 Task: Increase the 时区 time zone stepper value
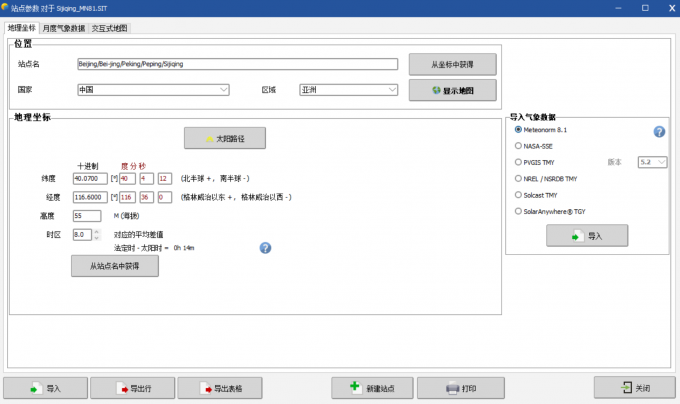[x=97, y=231]
